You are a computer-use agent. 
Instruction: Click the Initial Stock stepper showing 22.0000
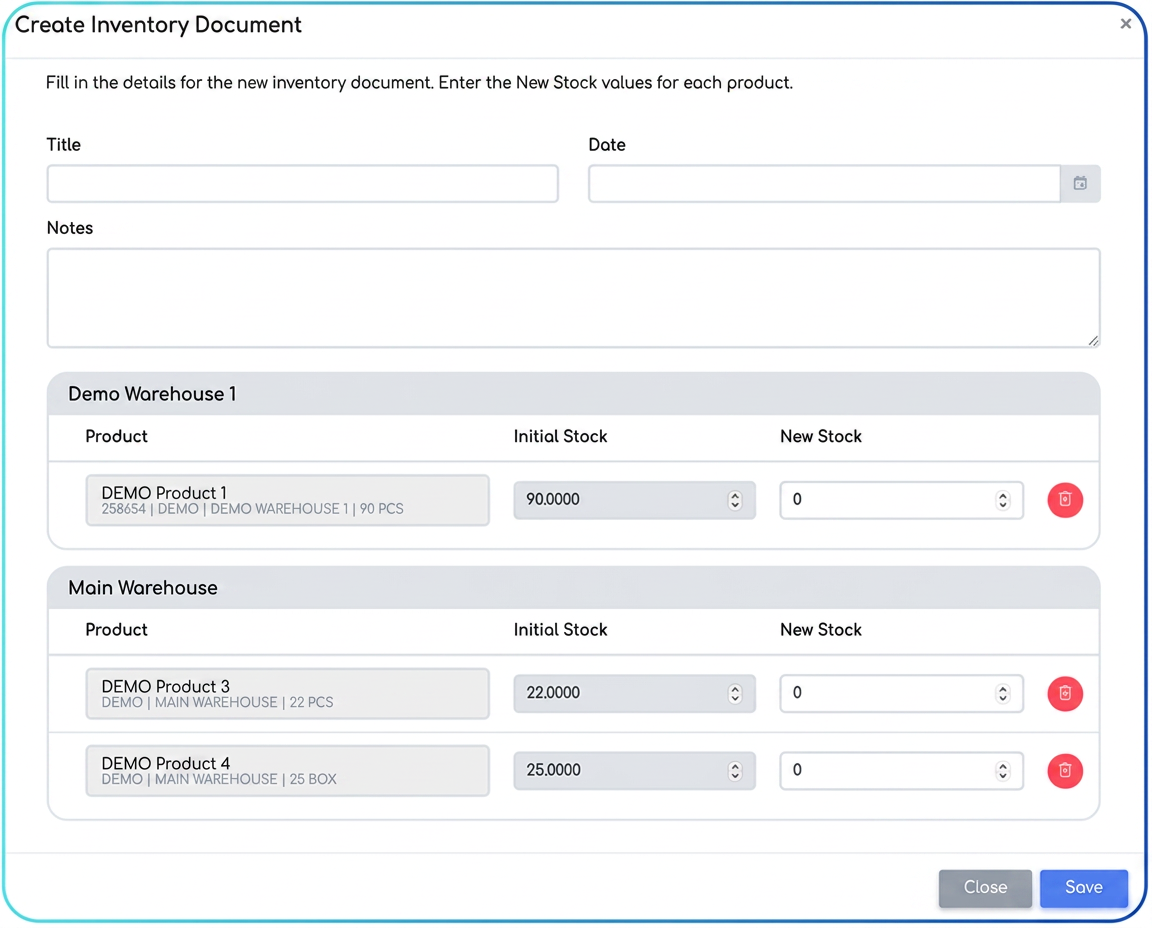coord(735,694)
